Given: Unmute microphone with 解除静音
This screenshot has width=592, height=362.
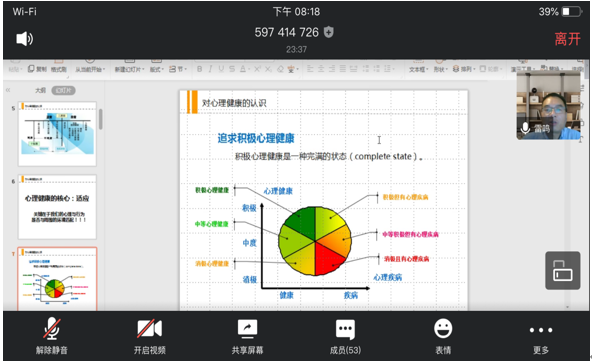Looking at the screenshot, I should (52, 336).
